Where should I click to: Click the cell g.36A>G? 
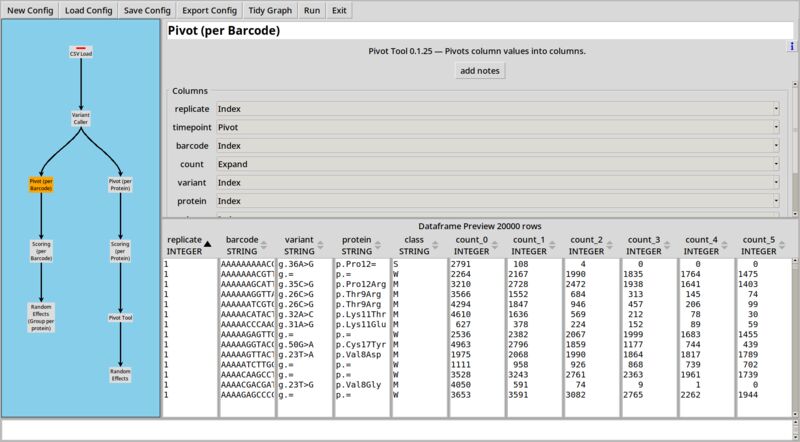tap(296, 264)
